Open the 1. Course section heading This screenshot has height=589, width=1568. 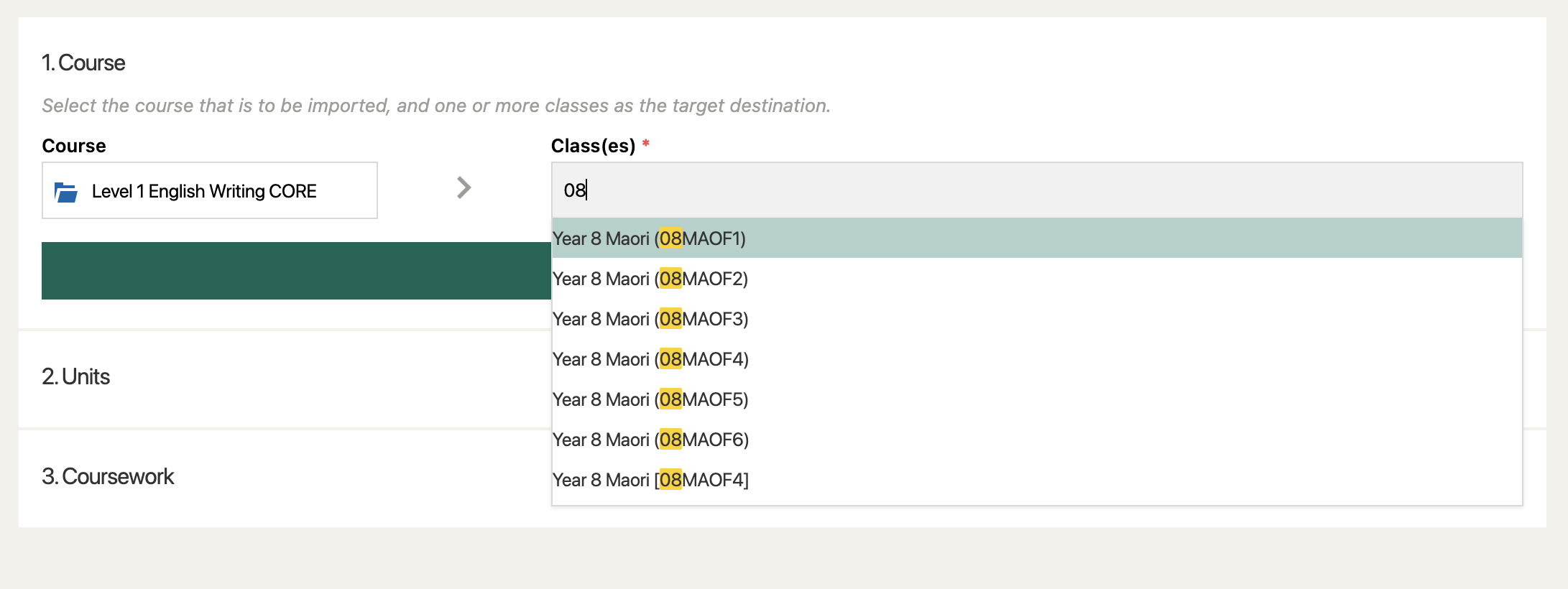(x=83, y=63)
